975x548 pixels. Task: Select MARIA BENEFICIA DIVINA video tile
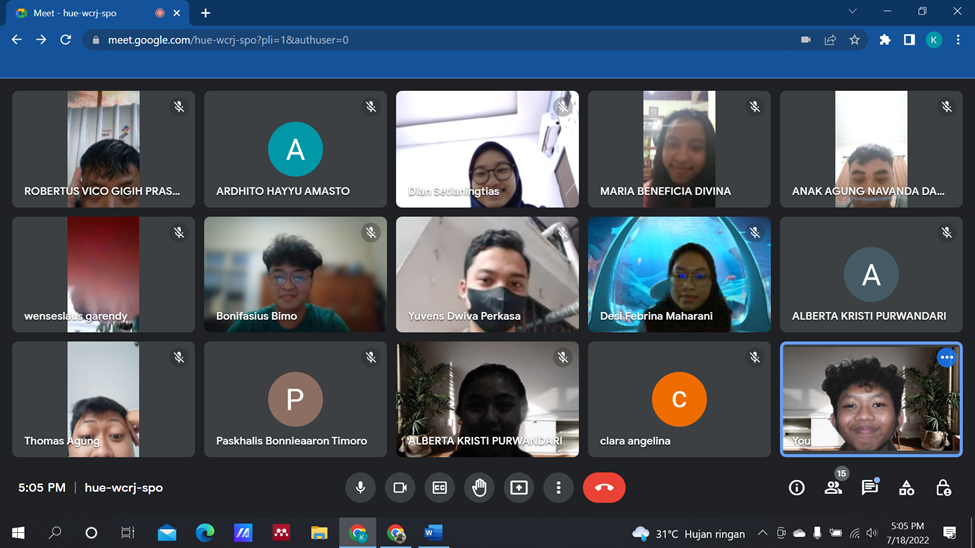[679, 149]
